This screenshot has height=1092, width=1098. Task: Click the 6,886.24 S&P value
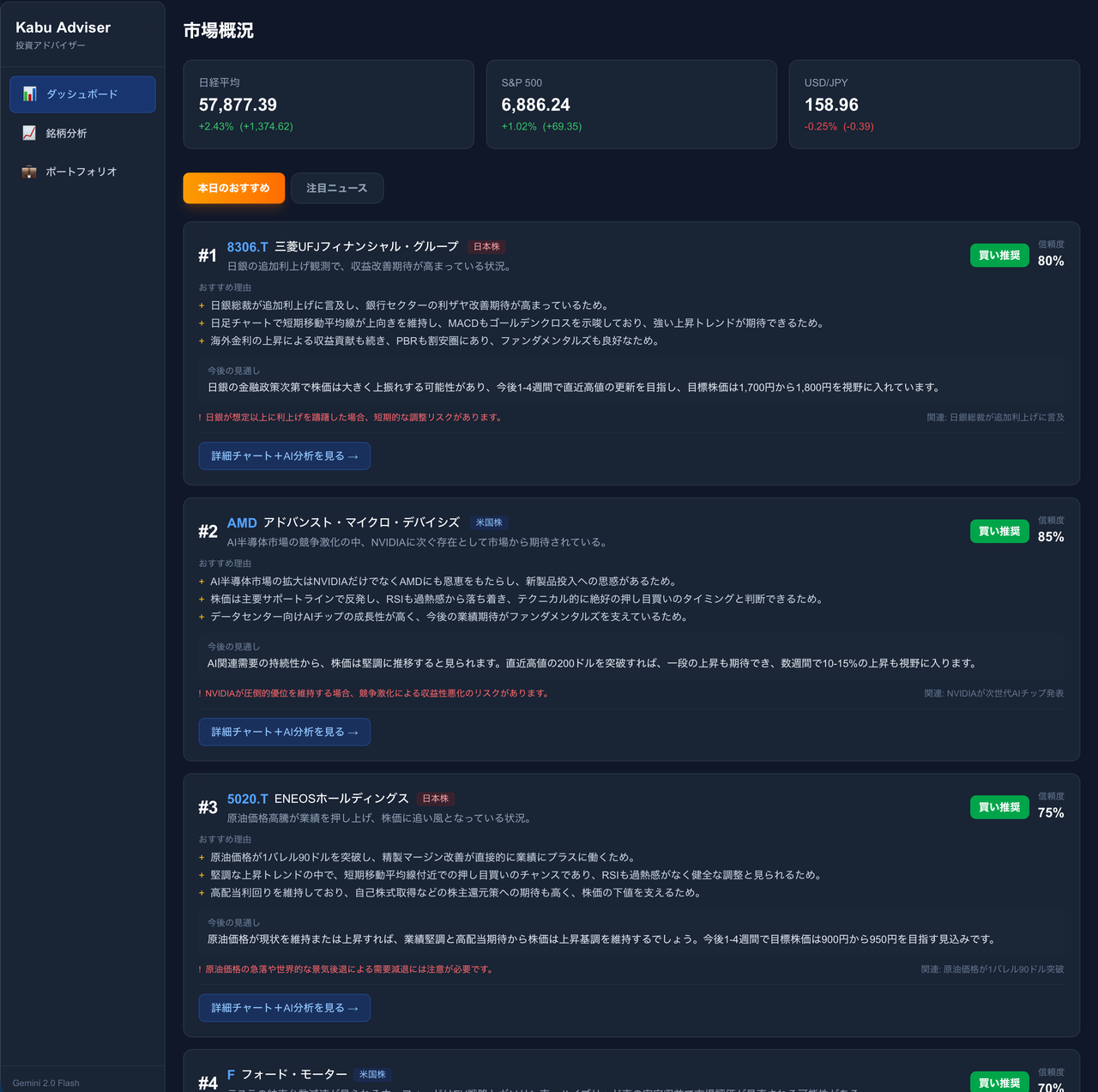[x=536, y=106]
